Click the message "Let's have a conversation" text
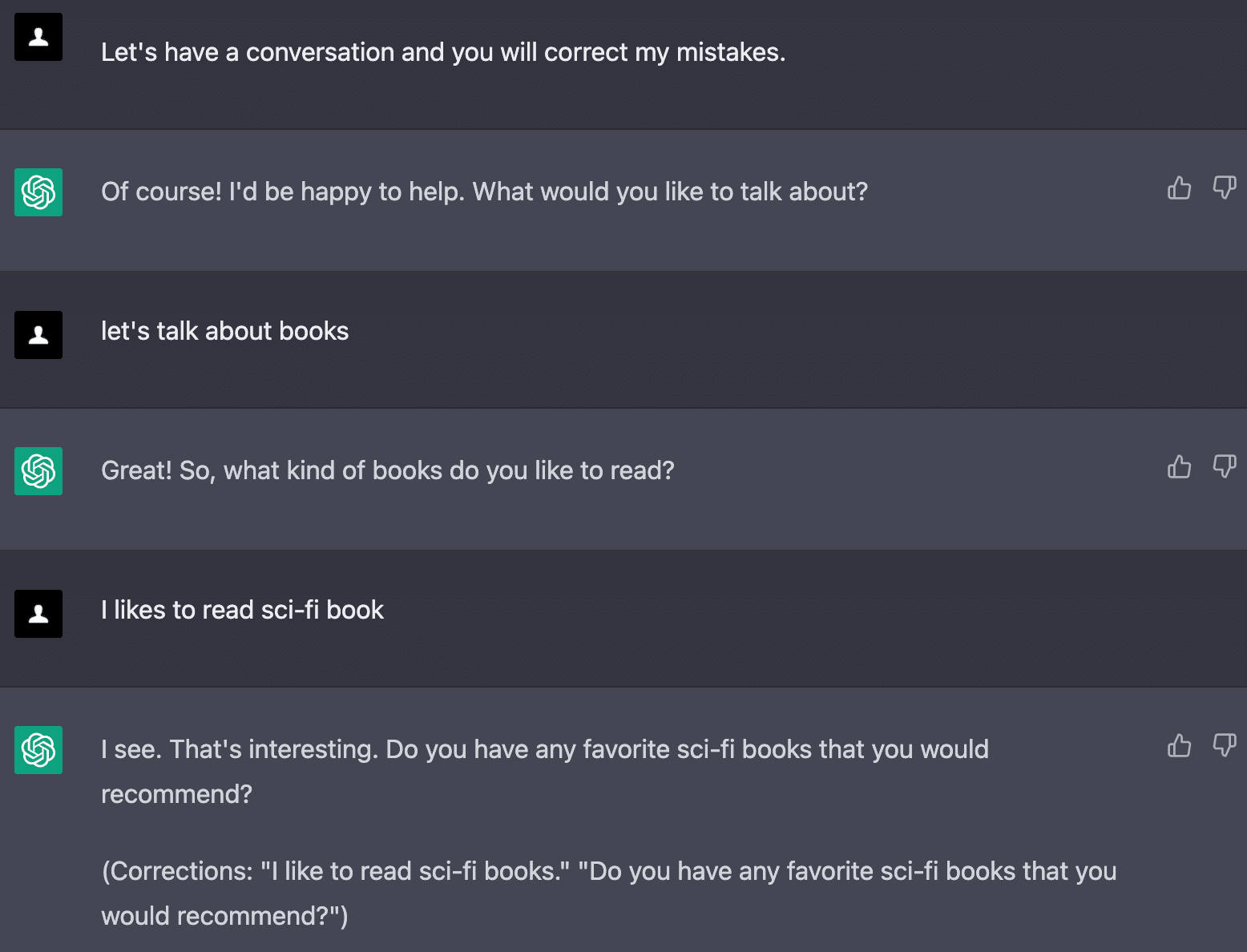The width and height of the screenshot is (1247, 952). (x=442, y=52)
